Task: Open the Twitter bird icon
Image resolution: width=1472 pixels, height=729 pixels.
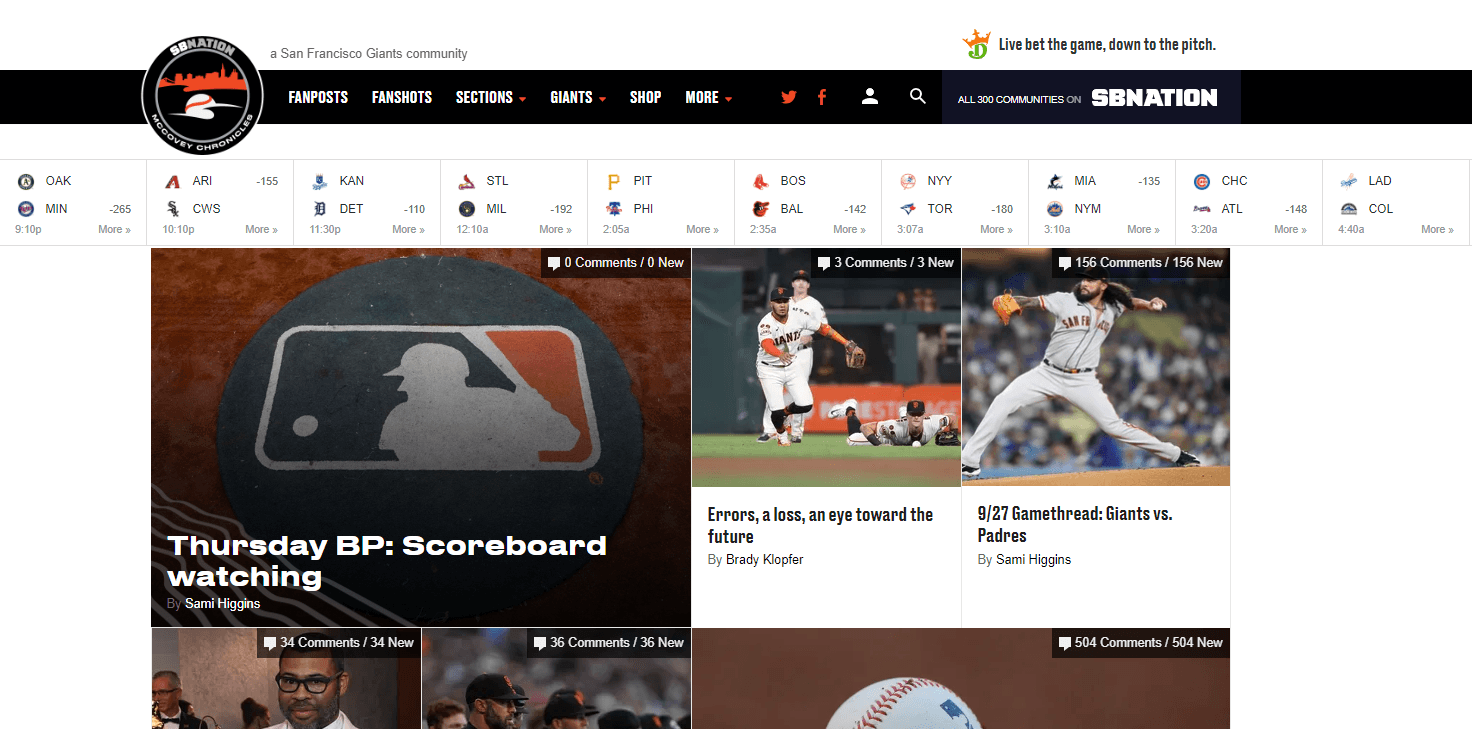Action: 789,97
